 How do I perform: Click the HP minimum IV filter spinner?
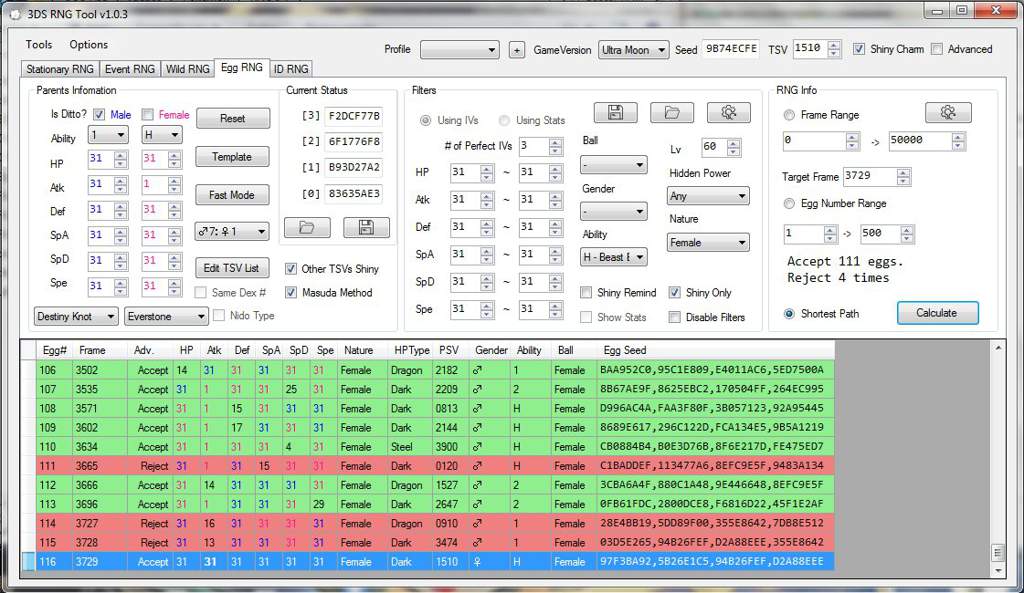coord(487,172)
